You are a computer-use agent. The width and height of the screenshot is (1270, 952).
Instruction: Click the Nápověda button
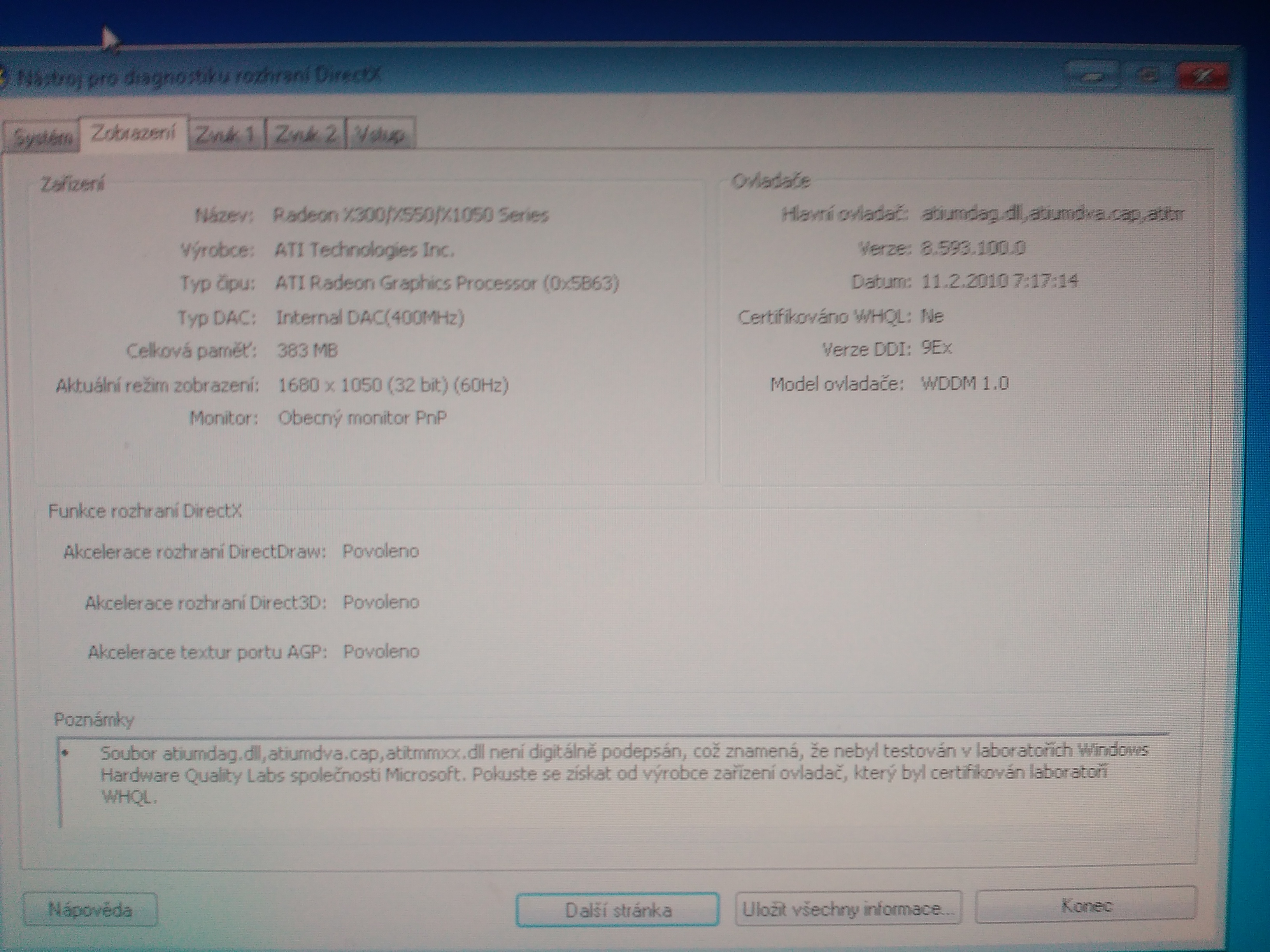[90, 909]
